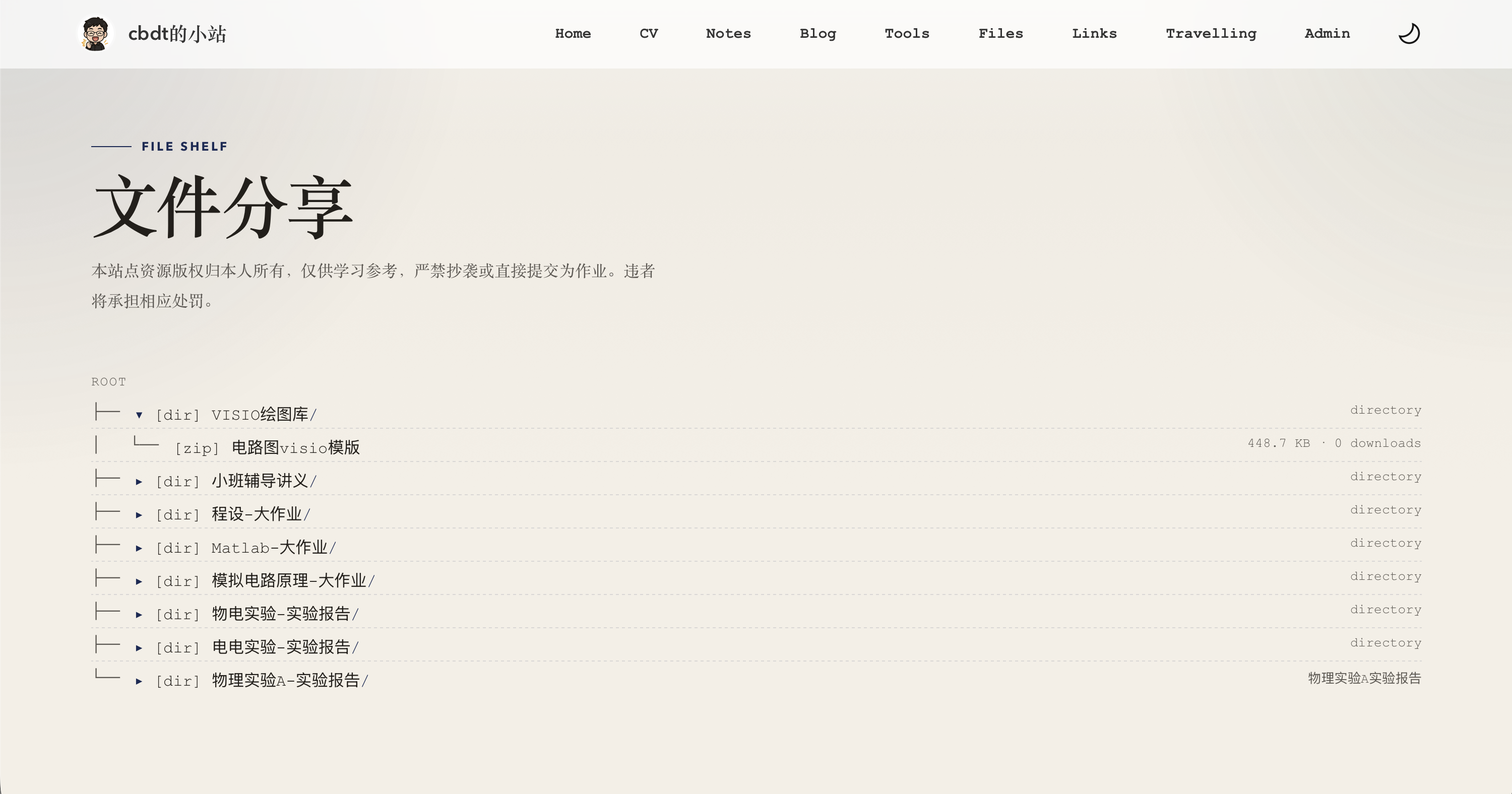This screenshot has height=794, width=1512.
Task: Click the 电电实验-实验报告/ directory name
Action: click(285, 647)
